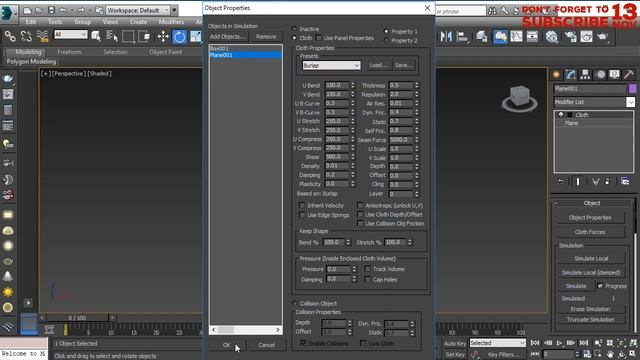Click the Align tool icon
Viewport: 640px width, 360px height.
(462, 37)
